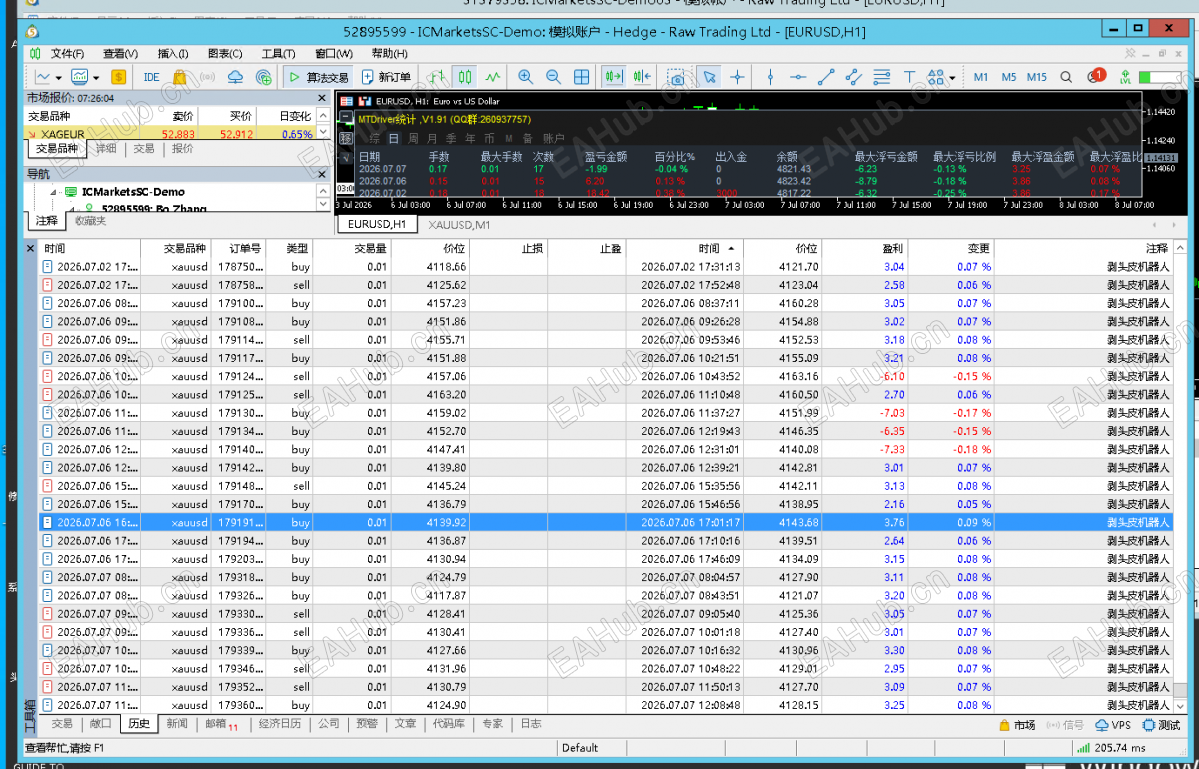Image resolution: width=1199 pixels, height=769 pixels.
Task: Open chart type dropdown arrow beside line icon
Action: point(59,78)
